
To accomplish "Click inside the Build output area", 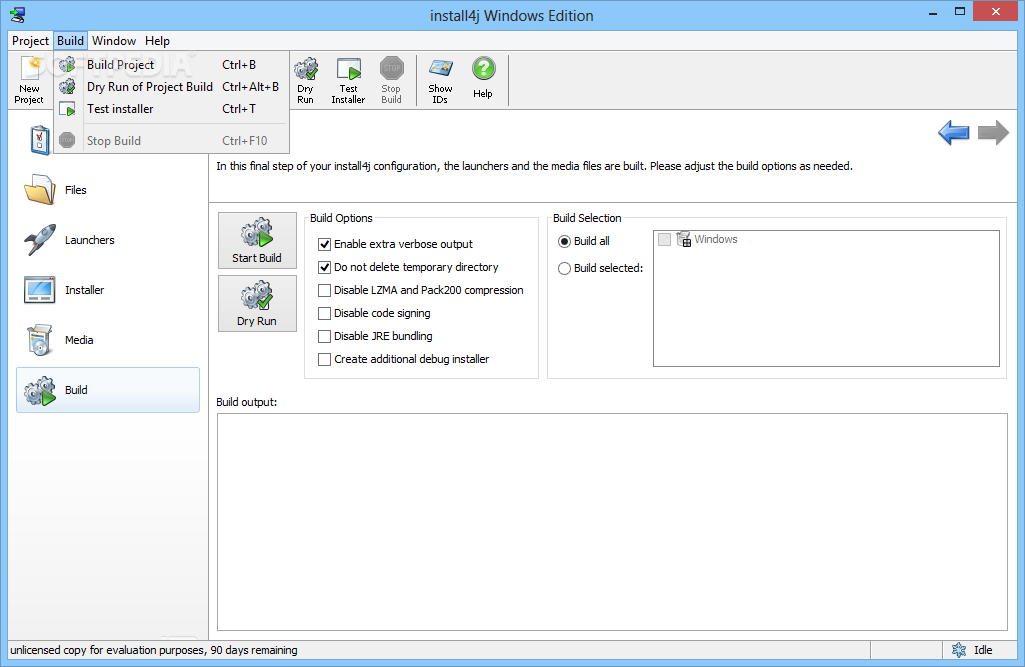I will pyautogui.click(x=612, y=522).
